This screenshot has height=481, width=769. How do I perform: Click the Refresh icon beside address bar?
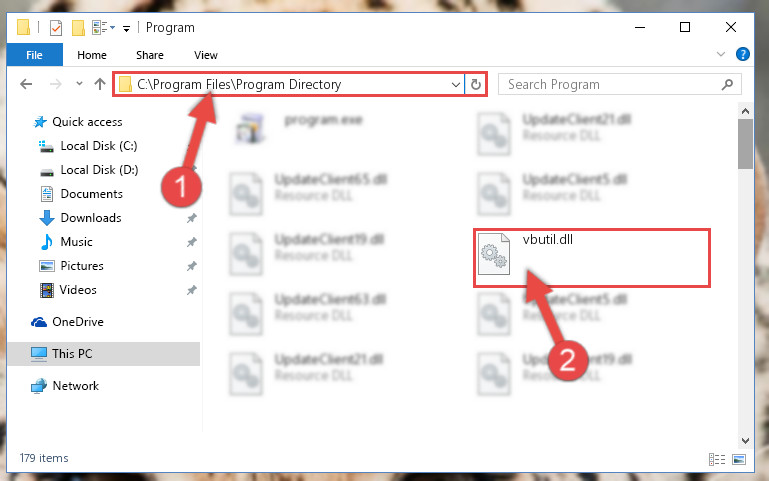(x=475, y=84)
